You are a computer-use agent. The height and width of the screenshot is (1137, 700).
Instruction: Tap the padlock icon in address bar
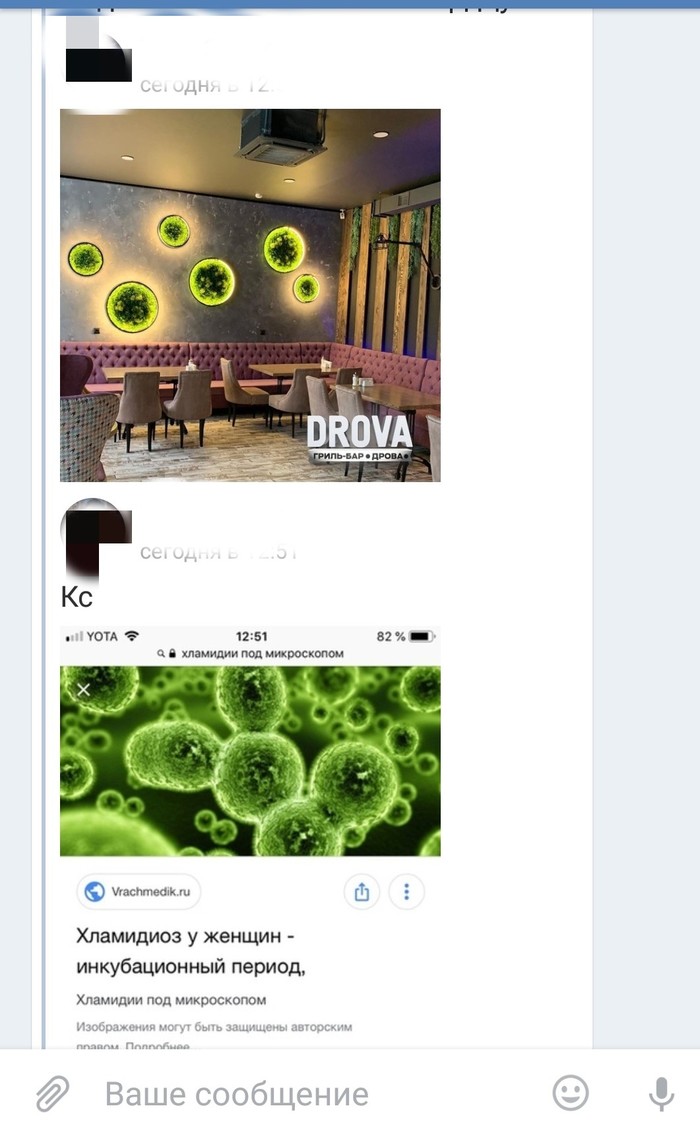(173, 653)
